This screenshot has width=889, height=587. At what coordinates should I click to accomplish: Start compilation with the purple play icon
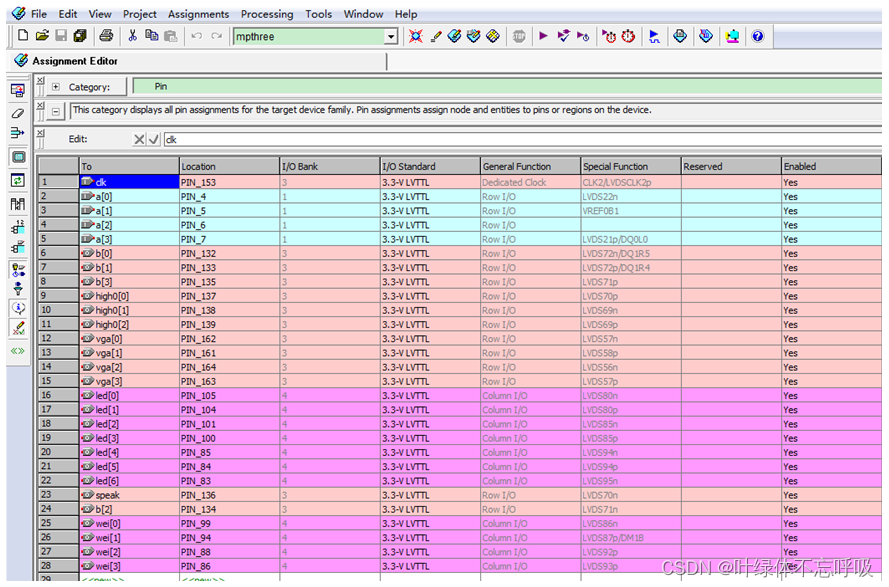(543, 36)
